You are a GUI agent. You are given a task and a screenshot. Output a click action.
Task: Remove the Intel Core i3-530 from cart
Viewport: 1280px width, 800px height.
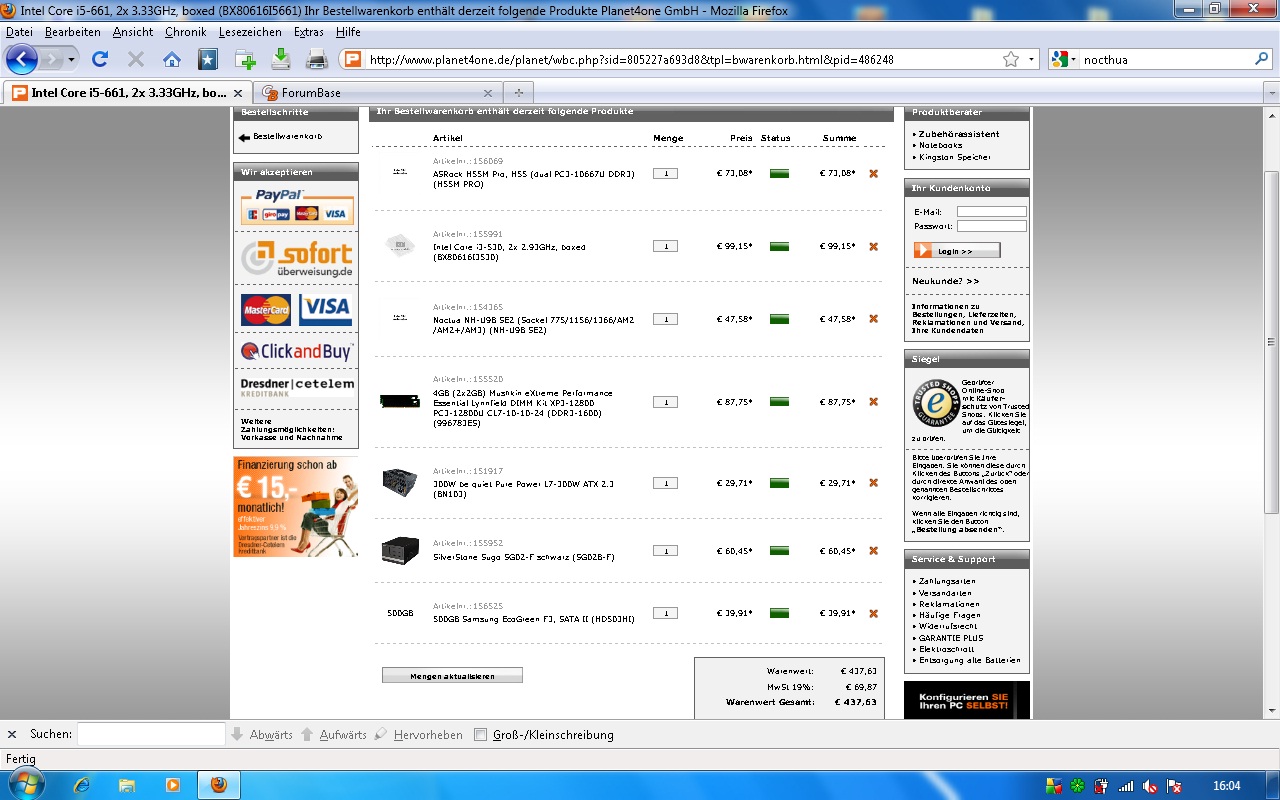pos(873,246)
